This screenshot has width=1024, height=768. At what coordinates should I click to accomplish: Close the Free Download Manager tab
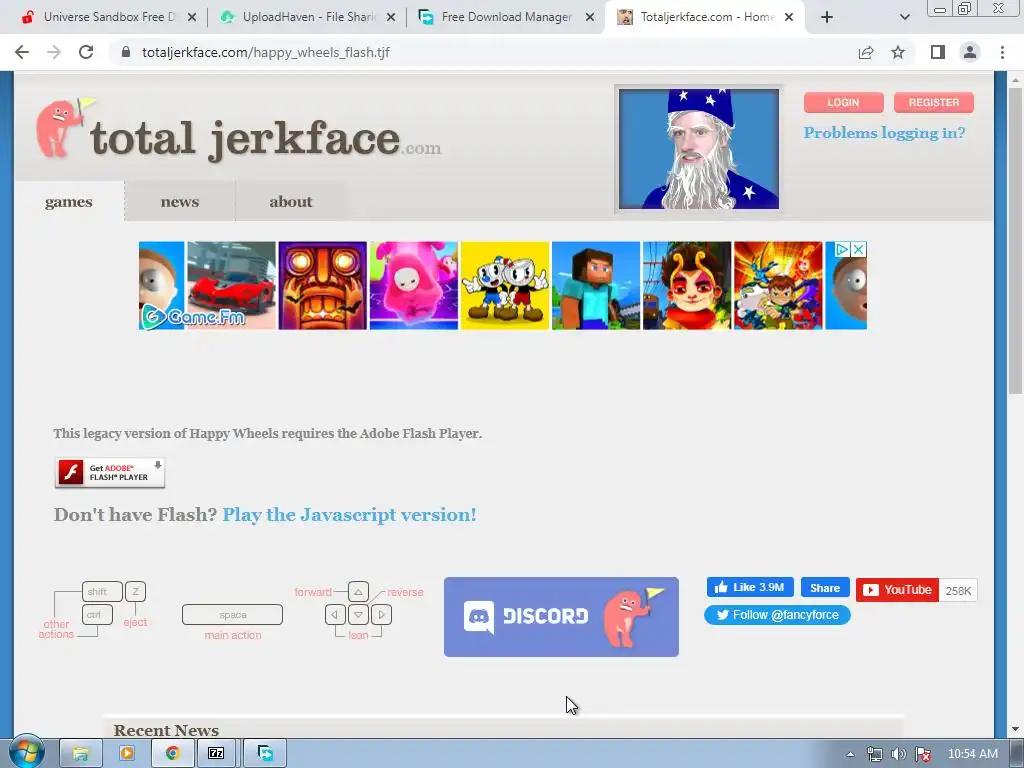[x=590, y=18]
